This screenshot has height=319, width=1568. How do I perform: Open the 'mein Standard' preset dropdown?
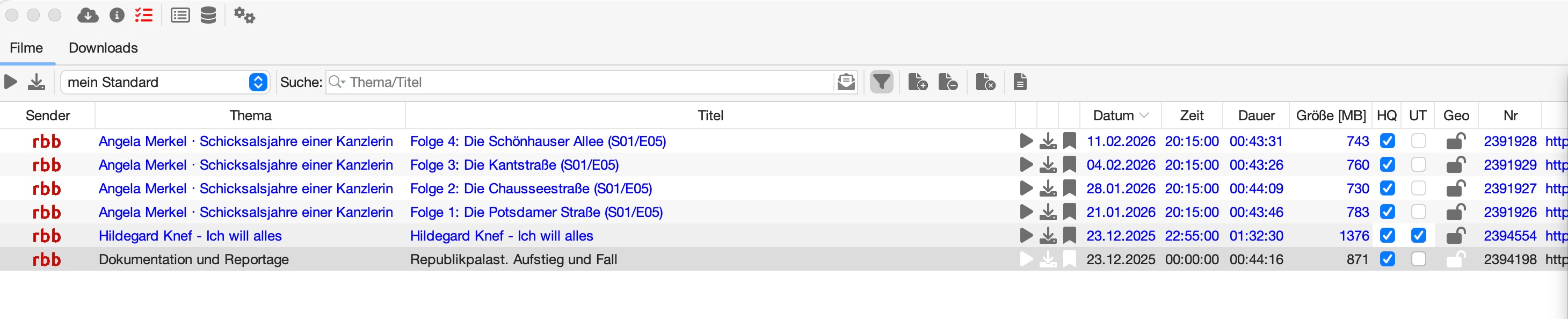pos(258,82)
